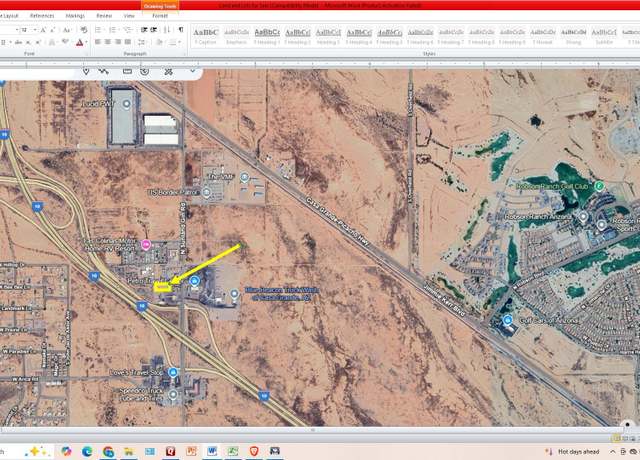
Task: Apply red font color swatch button
Action: (x=80, y=42)
